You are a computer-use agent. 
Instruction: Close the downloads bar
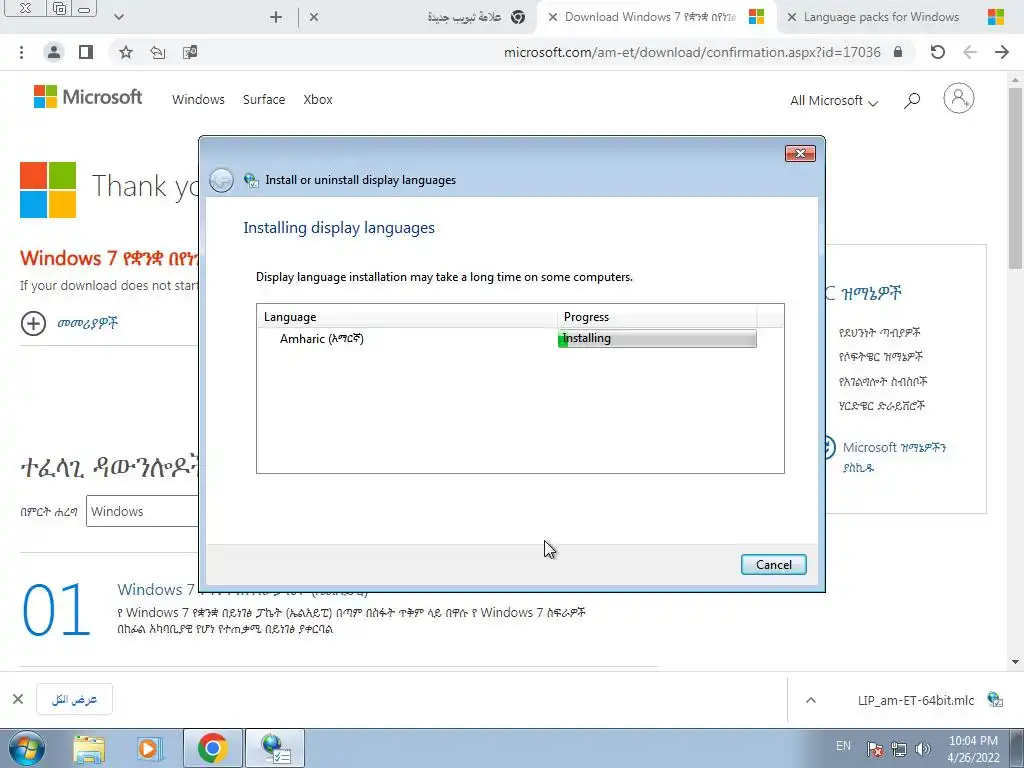click(18, 699)
